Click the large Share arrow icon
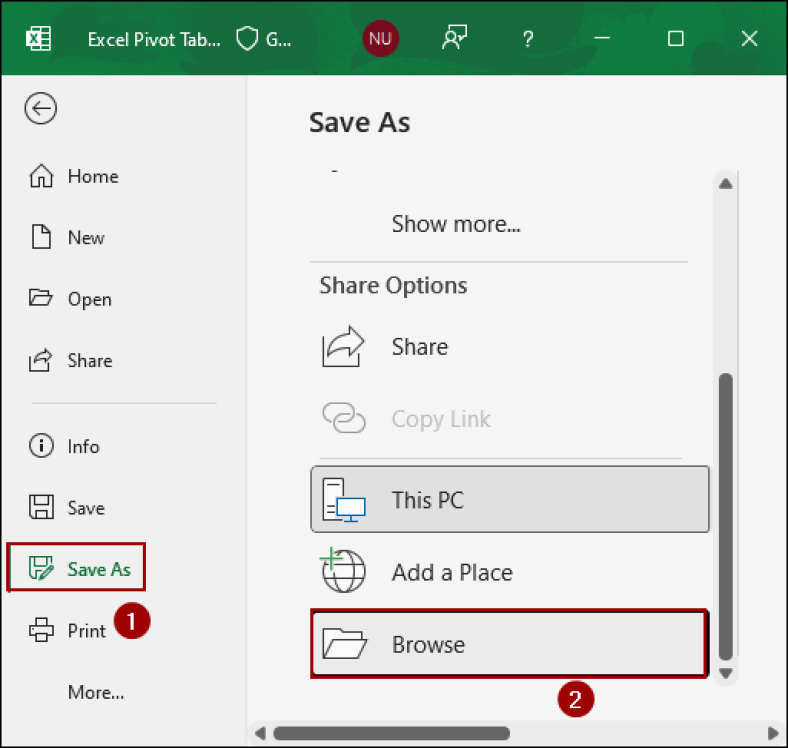This screenshot has height=748, width=788. (x=343, y=346)
